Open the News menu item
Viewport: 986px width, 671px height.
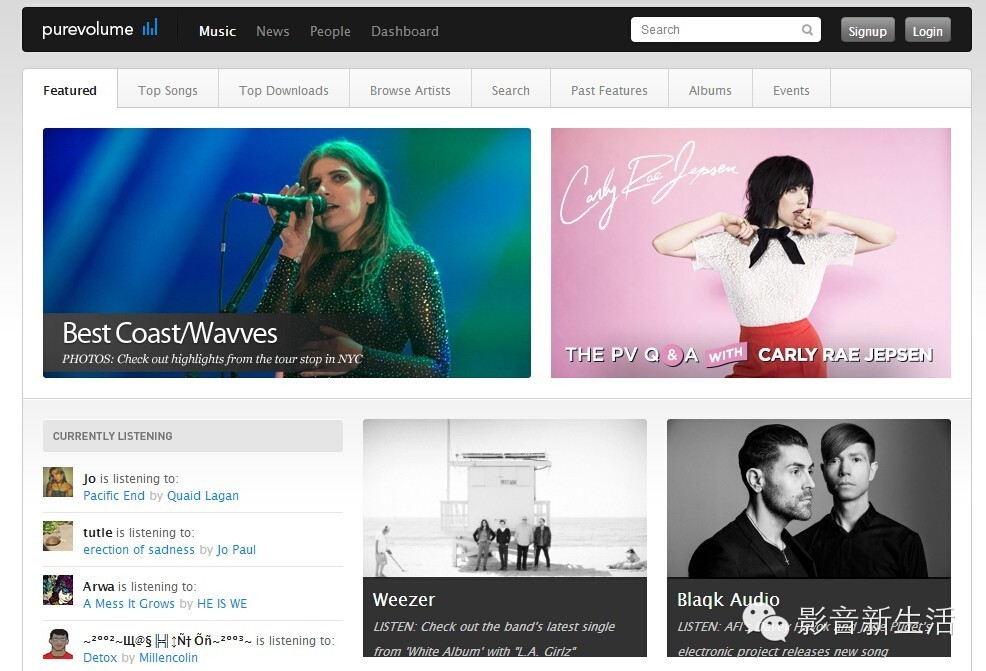point(272,31)
